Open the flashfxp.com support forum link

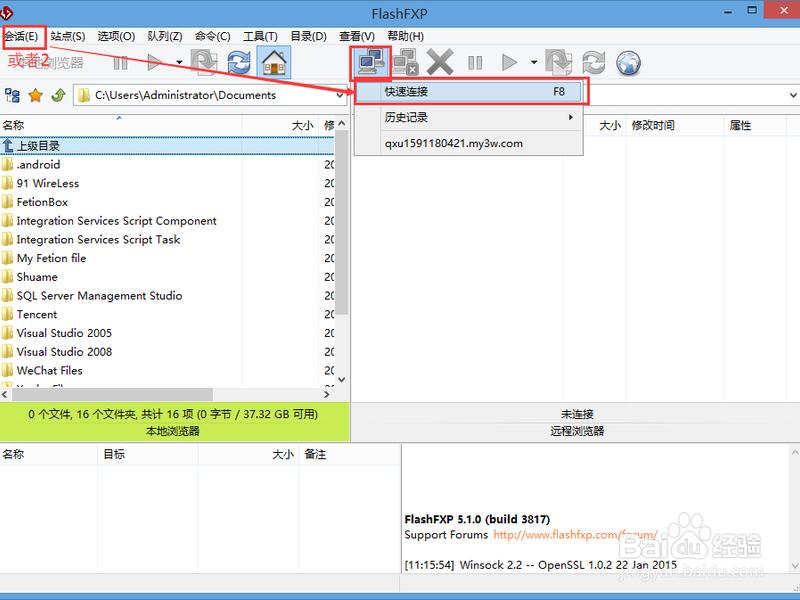[x=575, y=535]
